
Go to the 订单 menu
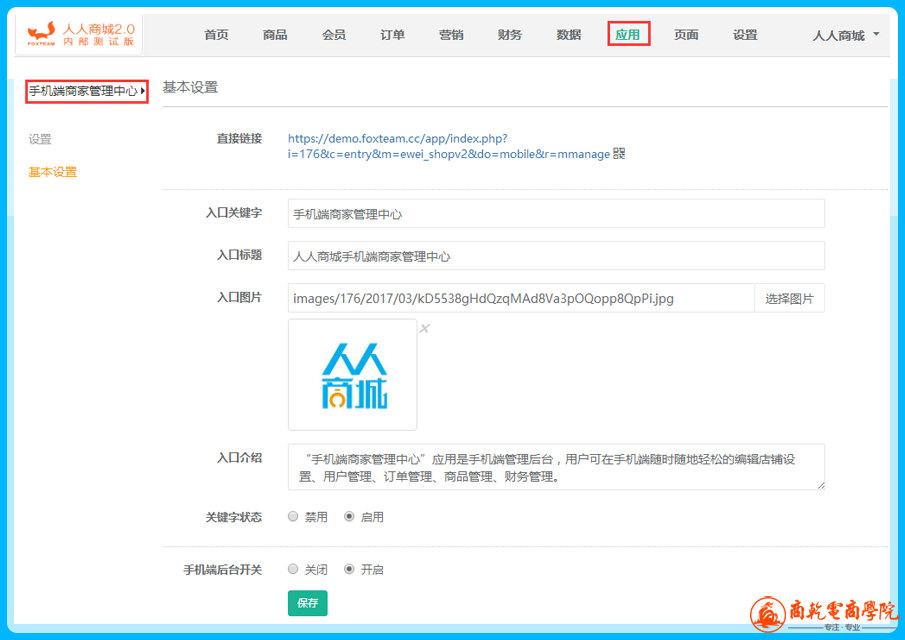[393, 35]
